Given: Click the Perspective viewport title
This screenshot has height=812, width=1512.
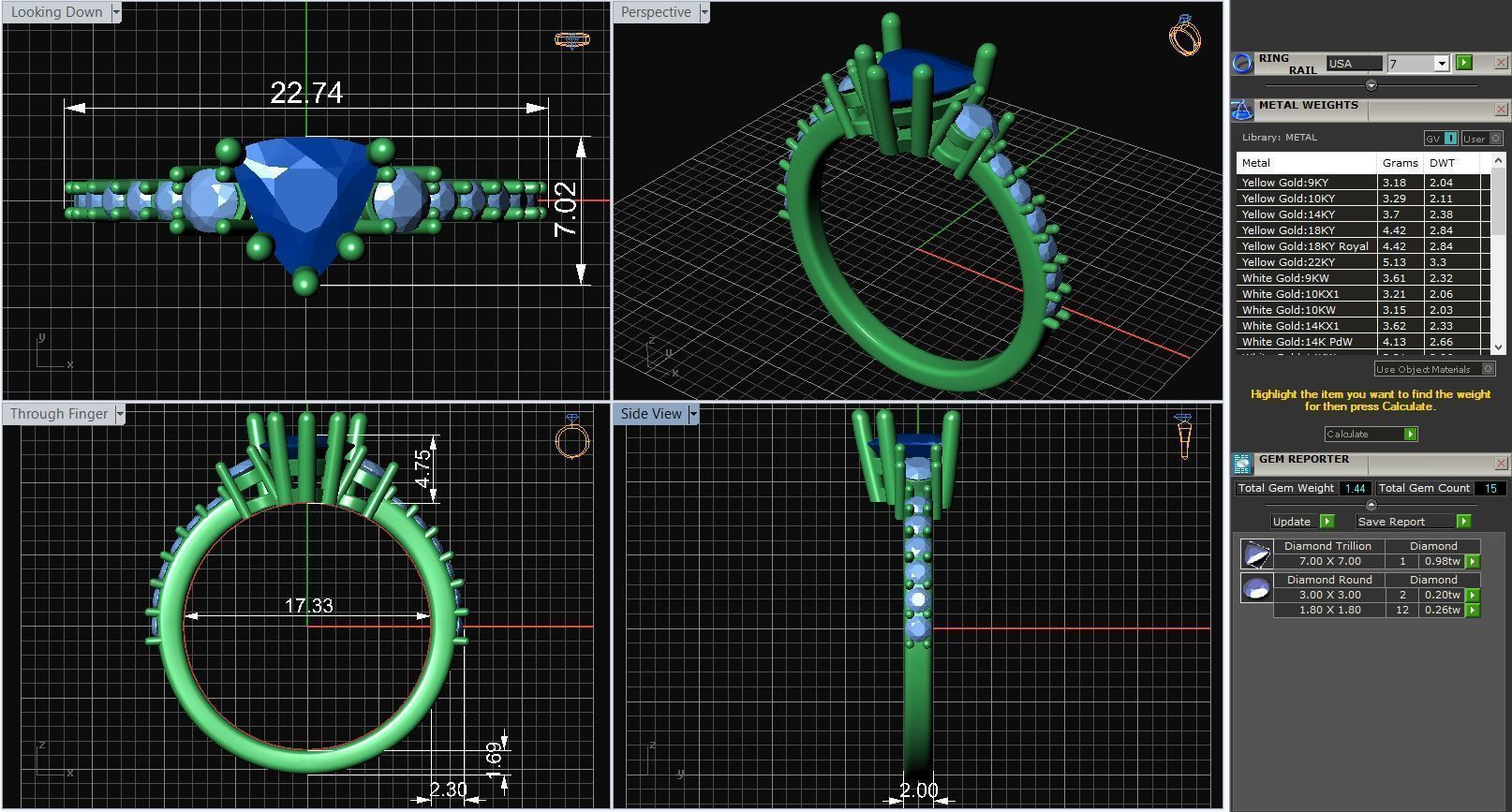Looking at the screenshot, I should point(656,12).
